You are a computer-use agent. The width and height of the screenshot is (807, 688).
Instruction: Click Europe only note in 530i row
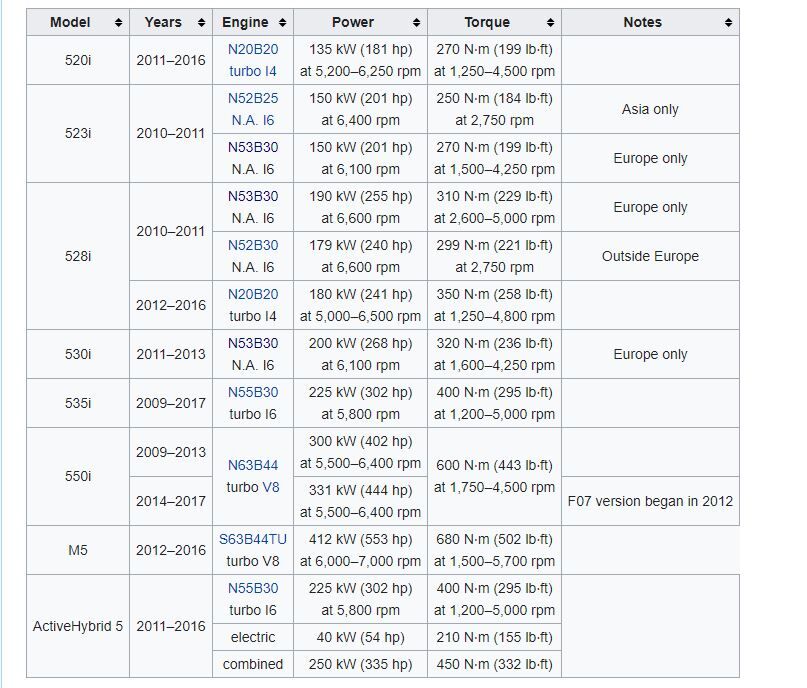650,354
